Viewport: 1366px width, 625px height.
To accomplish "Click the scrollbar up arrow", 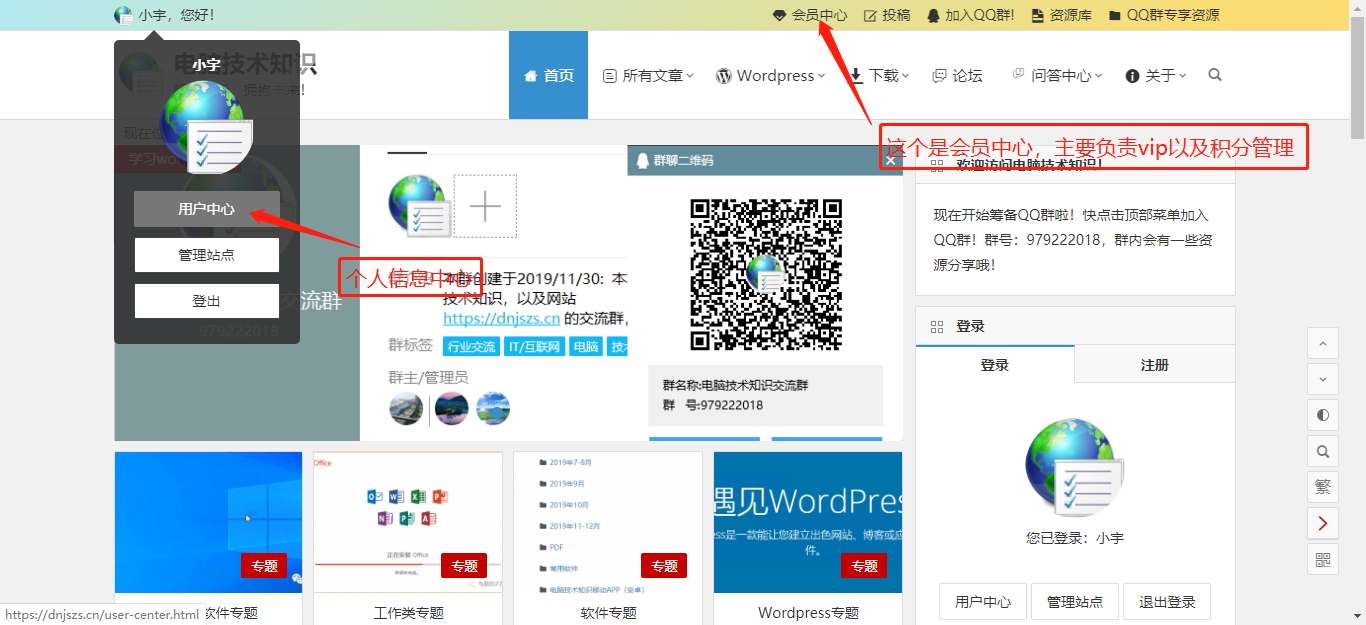I will point(1357,8).
